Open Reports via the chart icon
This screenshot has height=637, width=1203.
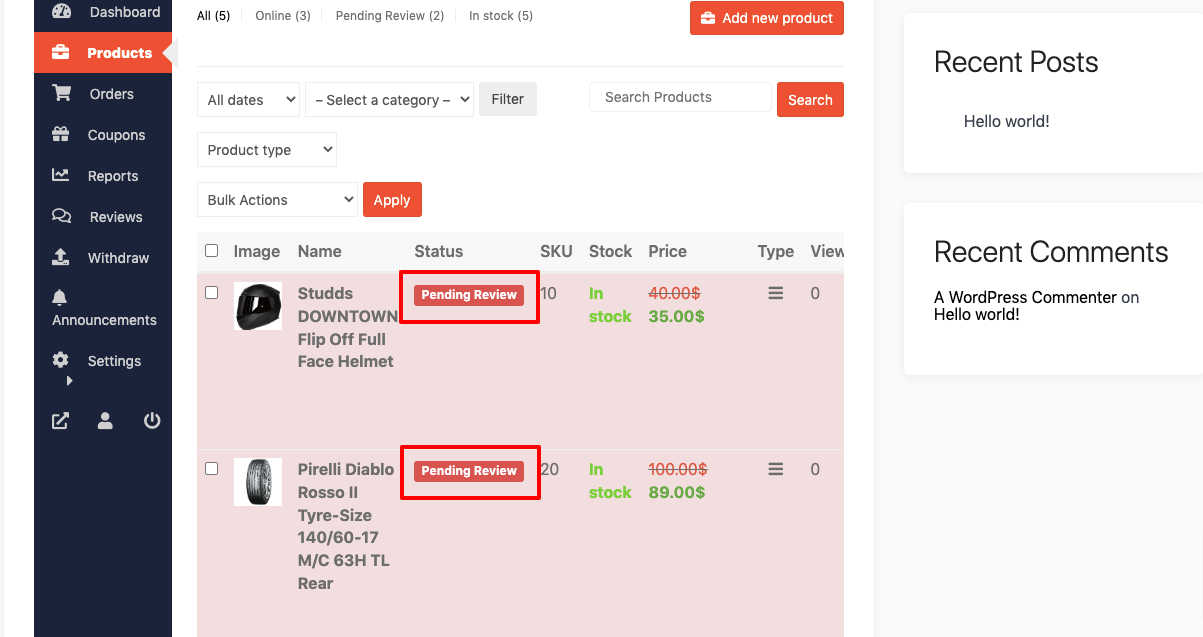61,175
